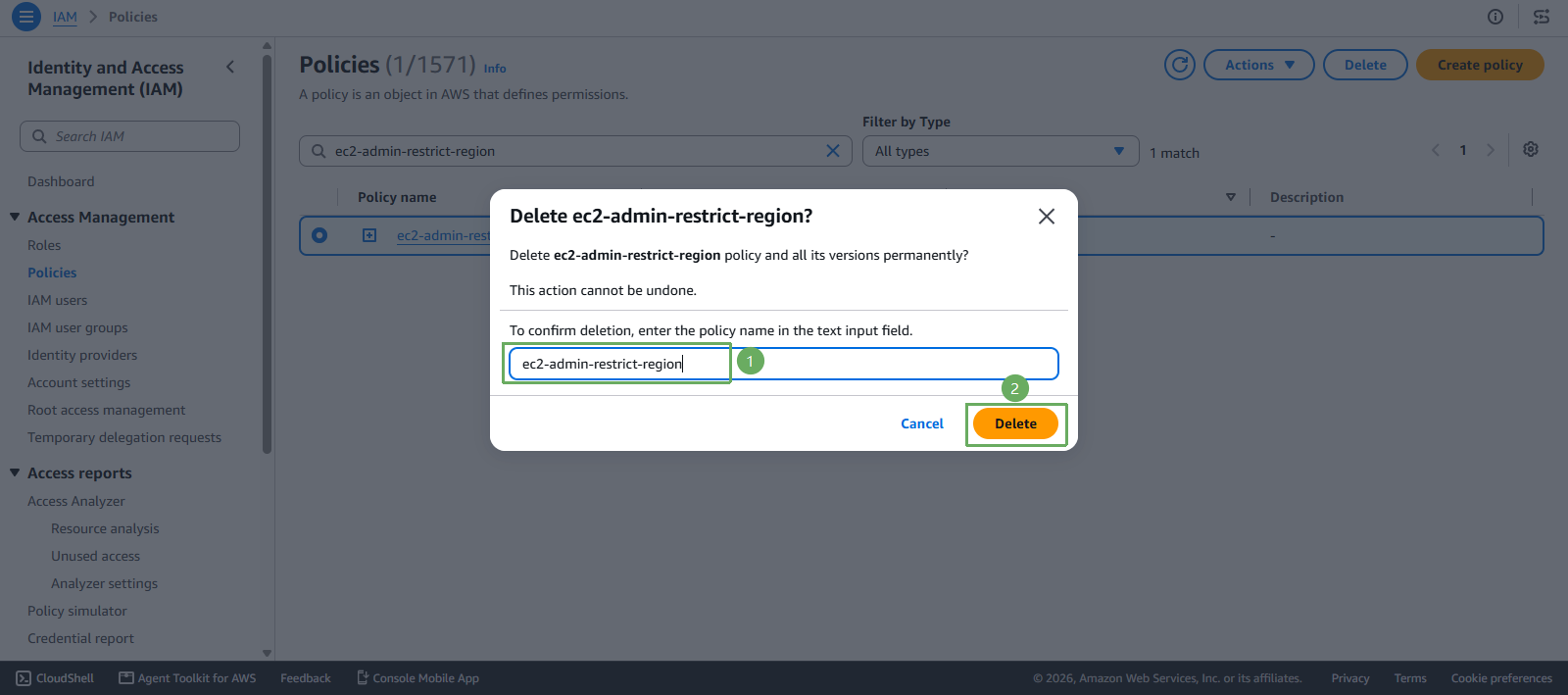
Task: Click the sort arrow beside the Description column
Action: pos(1231,197)
